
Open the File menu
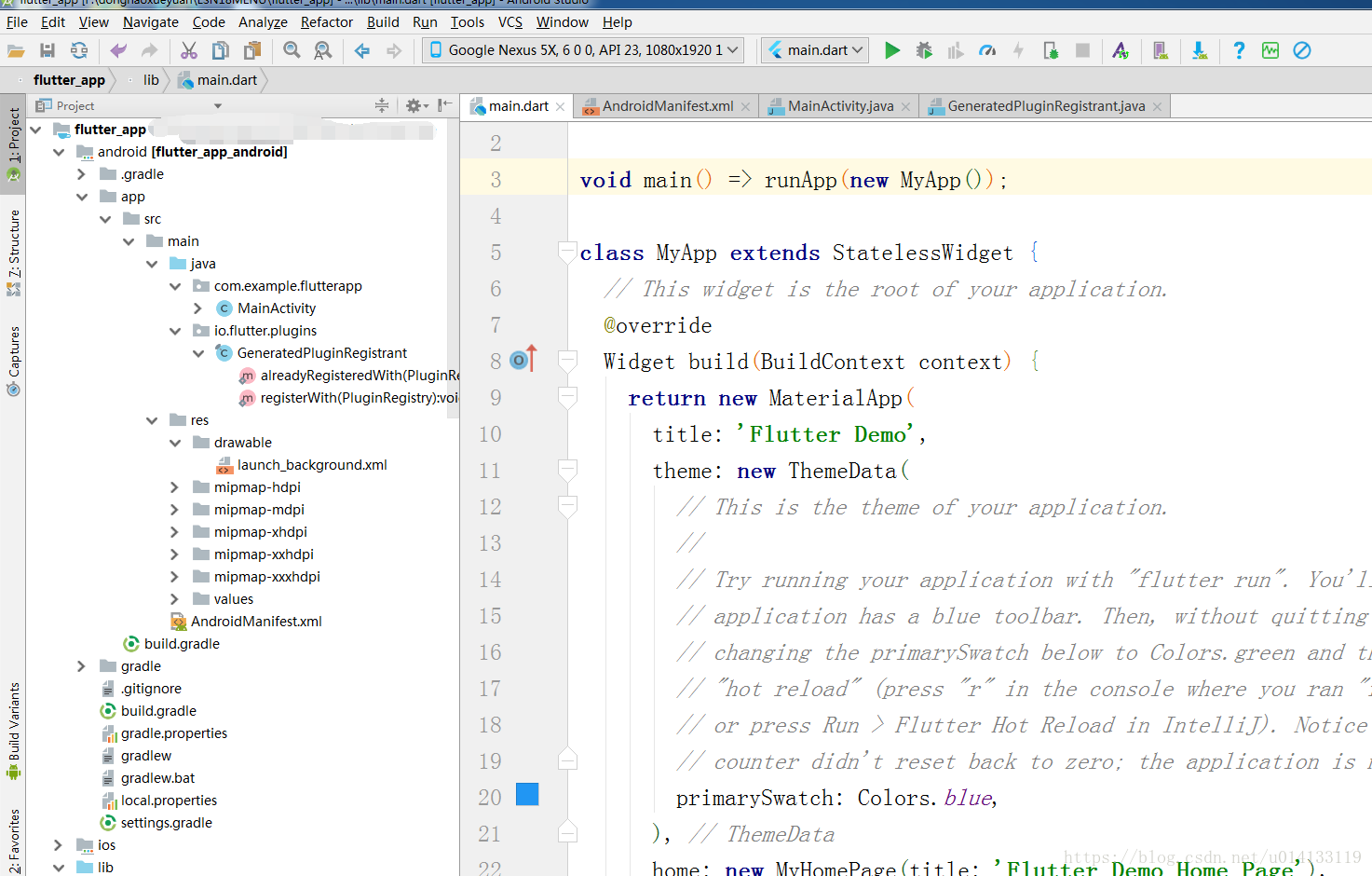click(17, 22)
